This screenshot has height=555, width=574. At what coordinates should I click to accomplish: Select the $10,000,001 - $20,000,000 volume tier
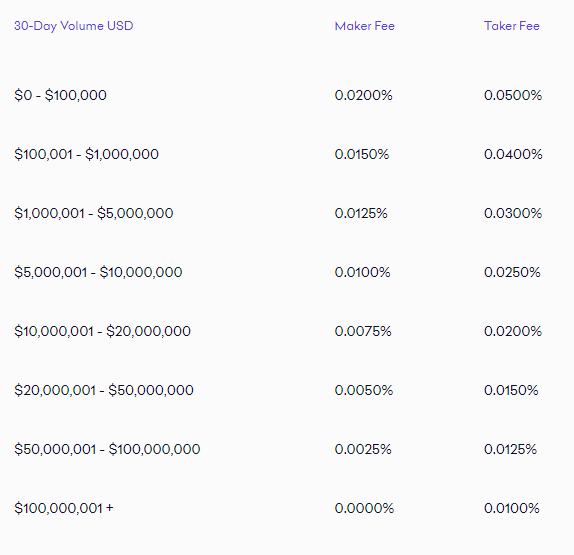pos(102,331)
